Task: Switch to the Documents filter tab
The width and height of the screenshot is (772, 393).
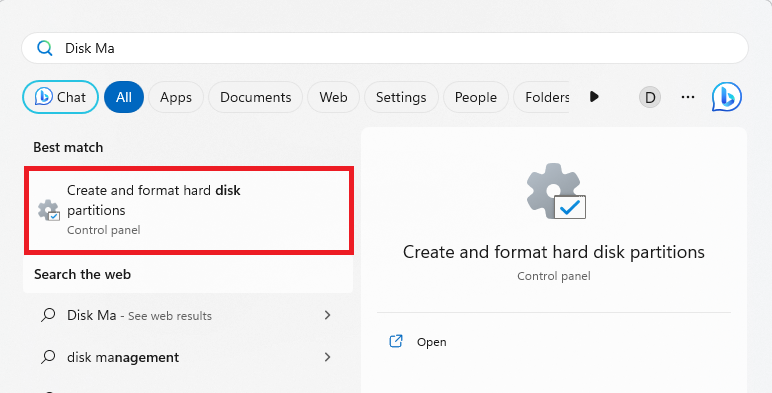Action: [256, 97]
